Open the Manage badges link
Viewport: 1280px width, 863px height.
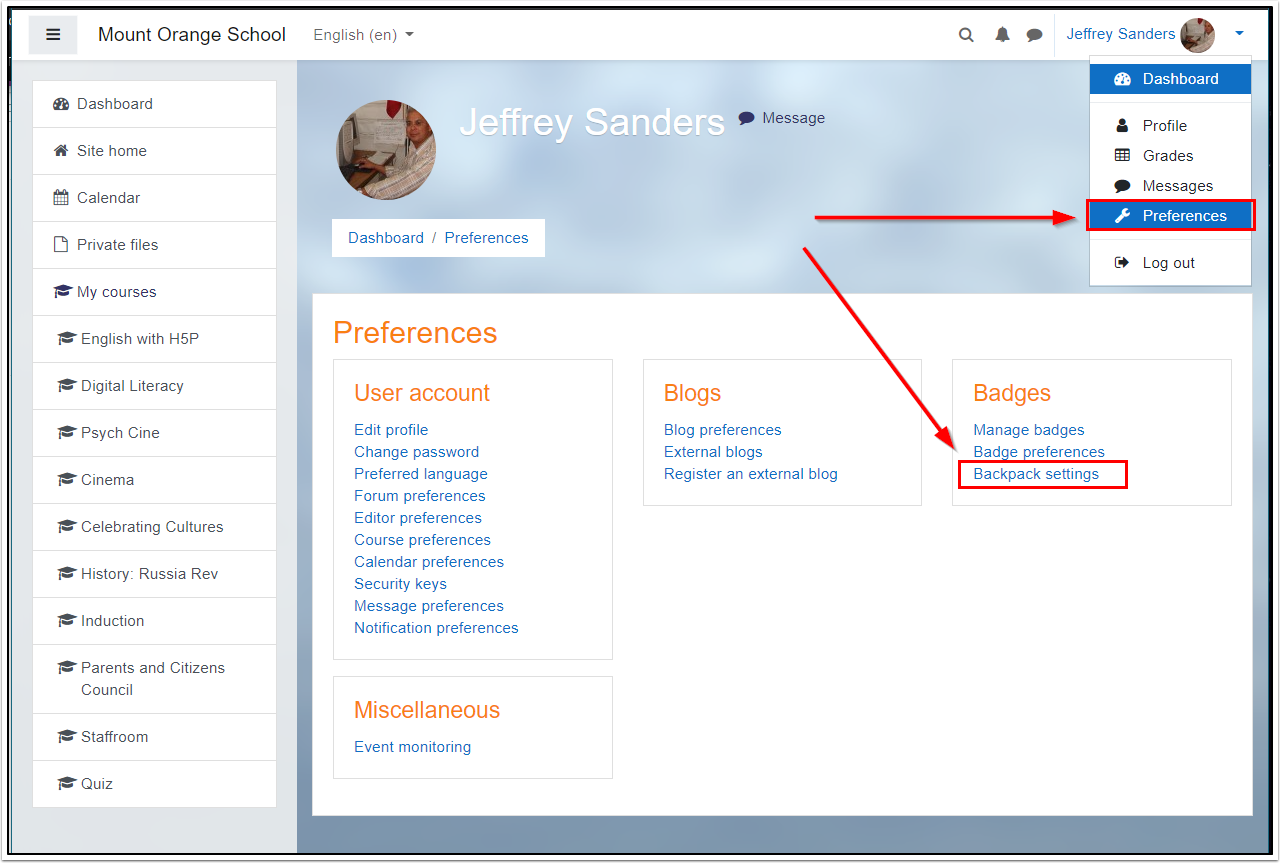click(1029, 430)
